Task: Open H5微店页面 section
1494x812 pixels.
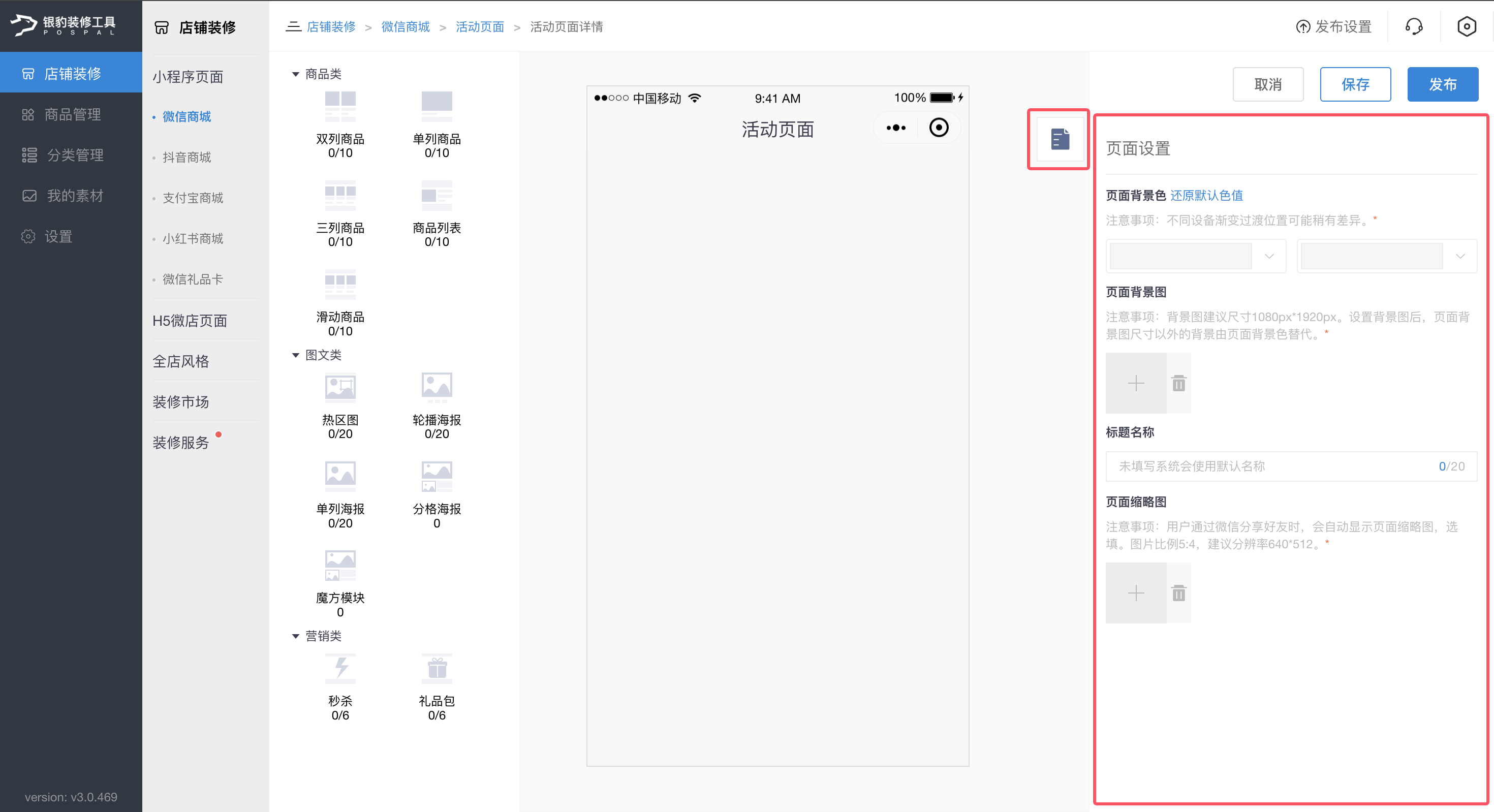Action: click(190, 321)
